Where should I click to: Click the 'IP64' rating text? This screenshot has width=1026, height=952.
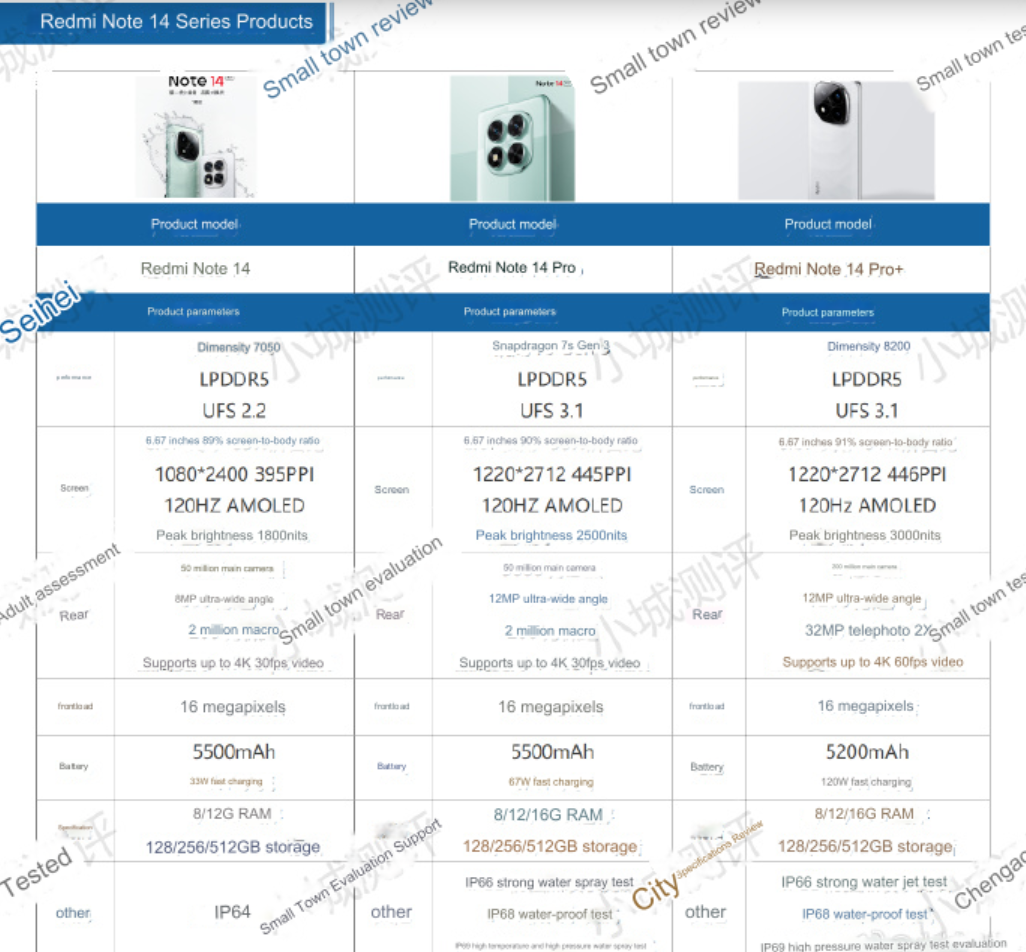click(x=232, y=912)
